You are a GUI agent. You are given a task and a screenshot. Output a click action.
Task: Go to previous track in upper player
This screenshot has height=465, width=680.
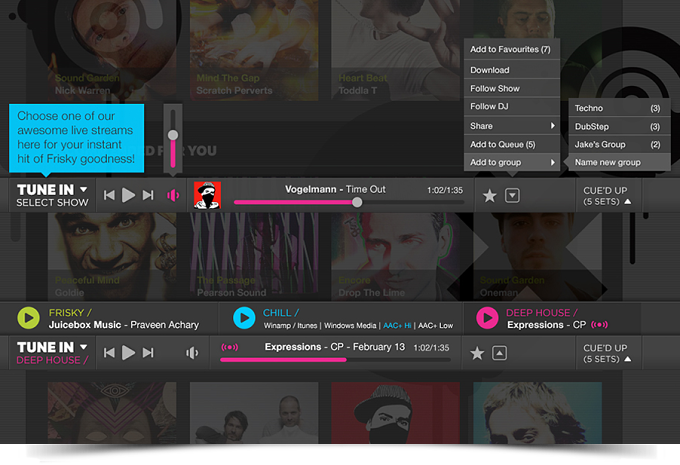[x=109, y=195]
